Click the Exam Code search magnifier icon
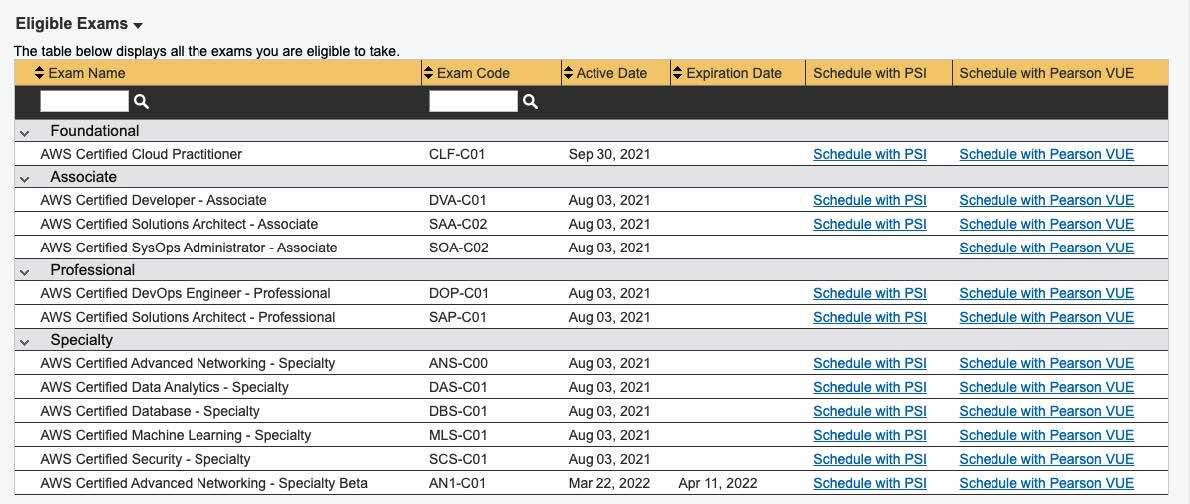 (x=531, y=102)
